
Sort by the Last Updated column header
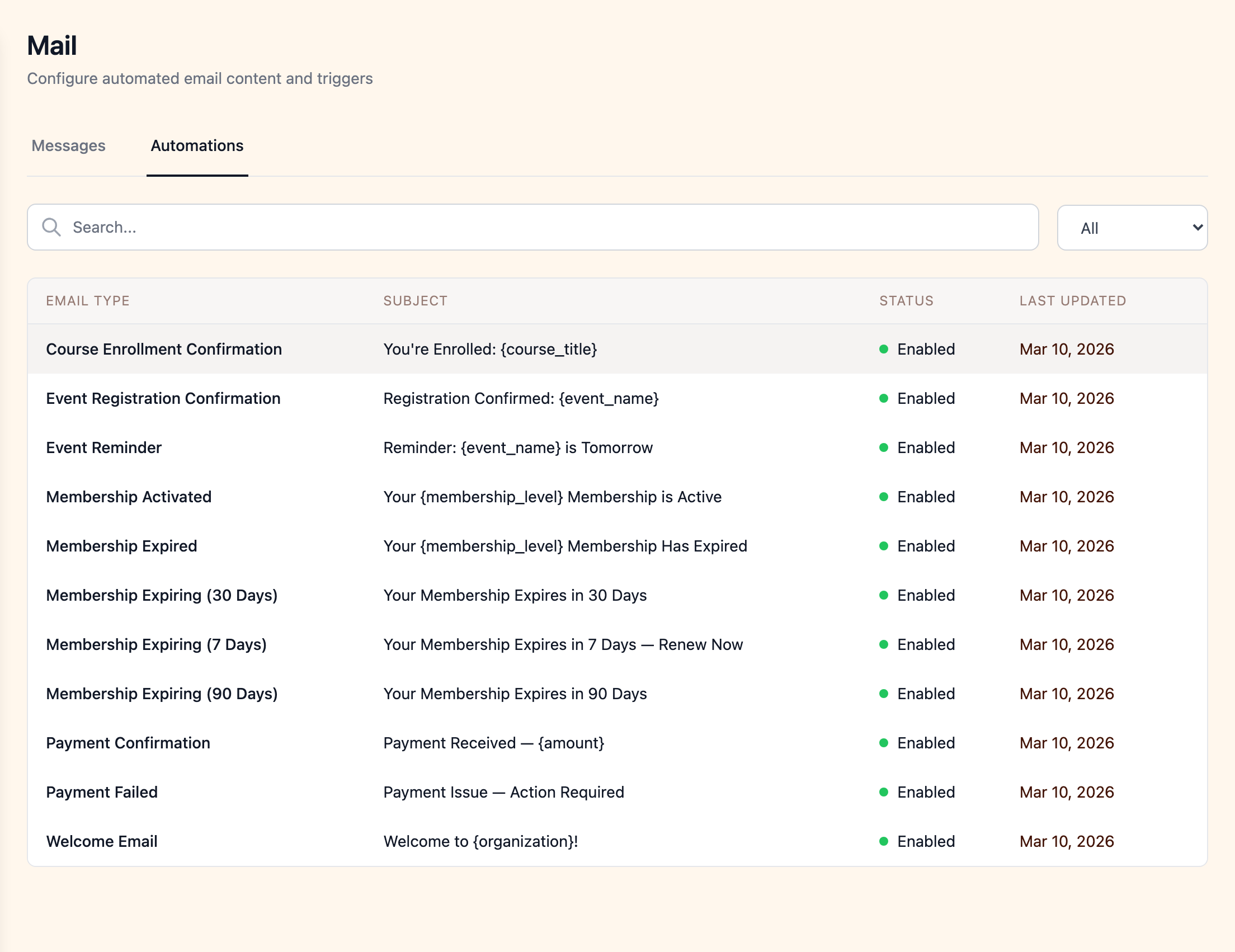click(1072, 301)
